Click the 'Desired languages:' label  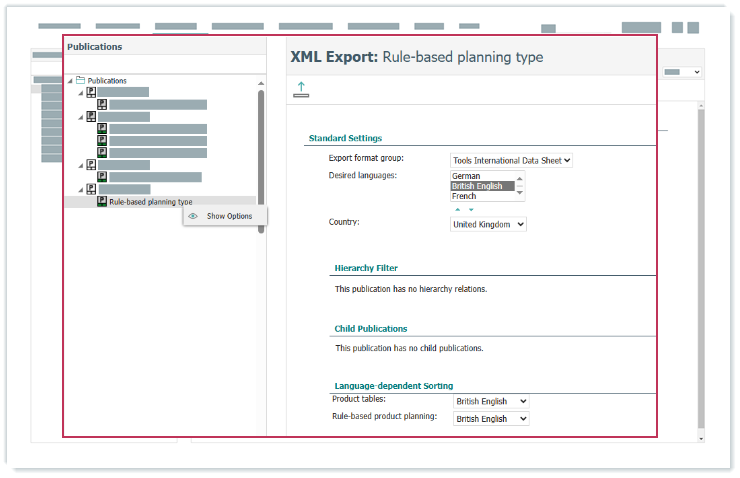[x=362, y=176]
